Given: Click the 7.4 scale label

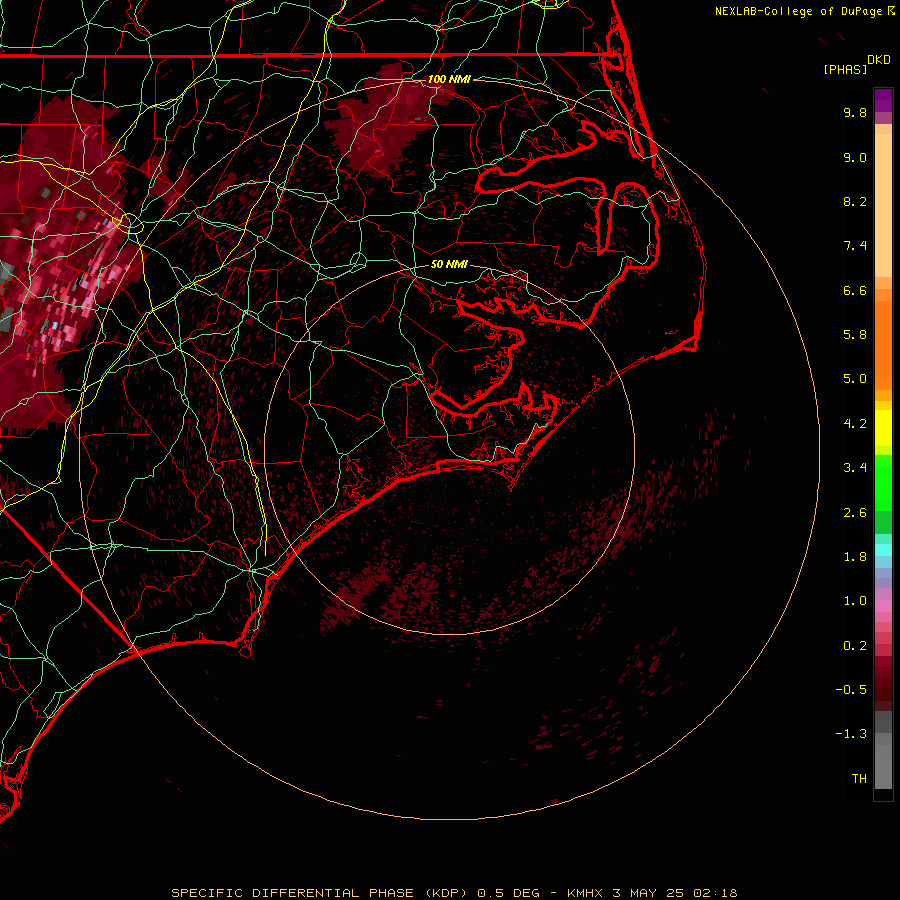Looking at the screenshot, I should [x=855, y=246].
